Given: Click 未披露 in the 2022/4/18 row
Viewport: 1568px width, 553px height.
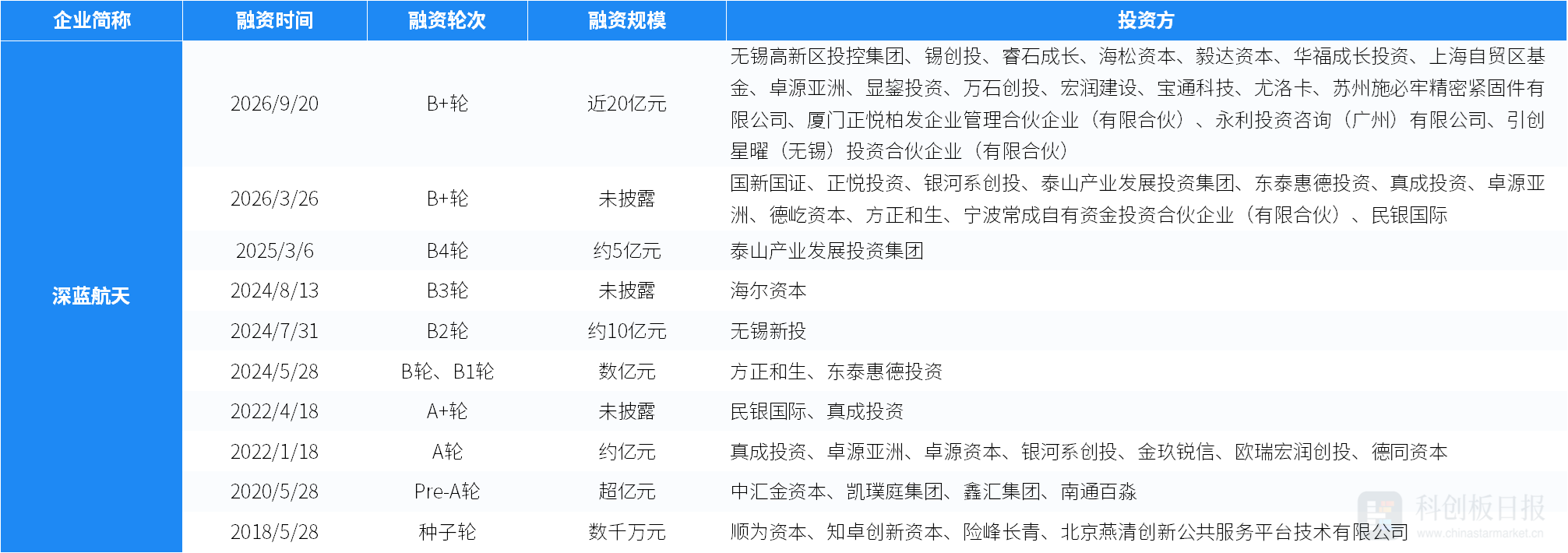Looking at the screenshot, I should point(627,411).
